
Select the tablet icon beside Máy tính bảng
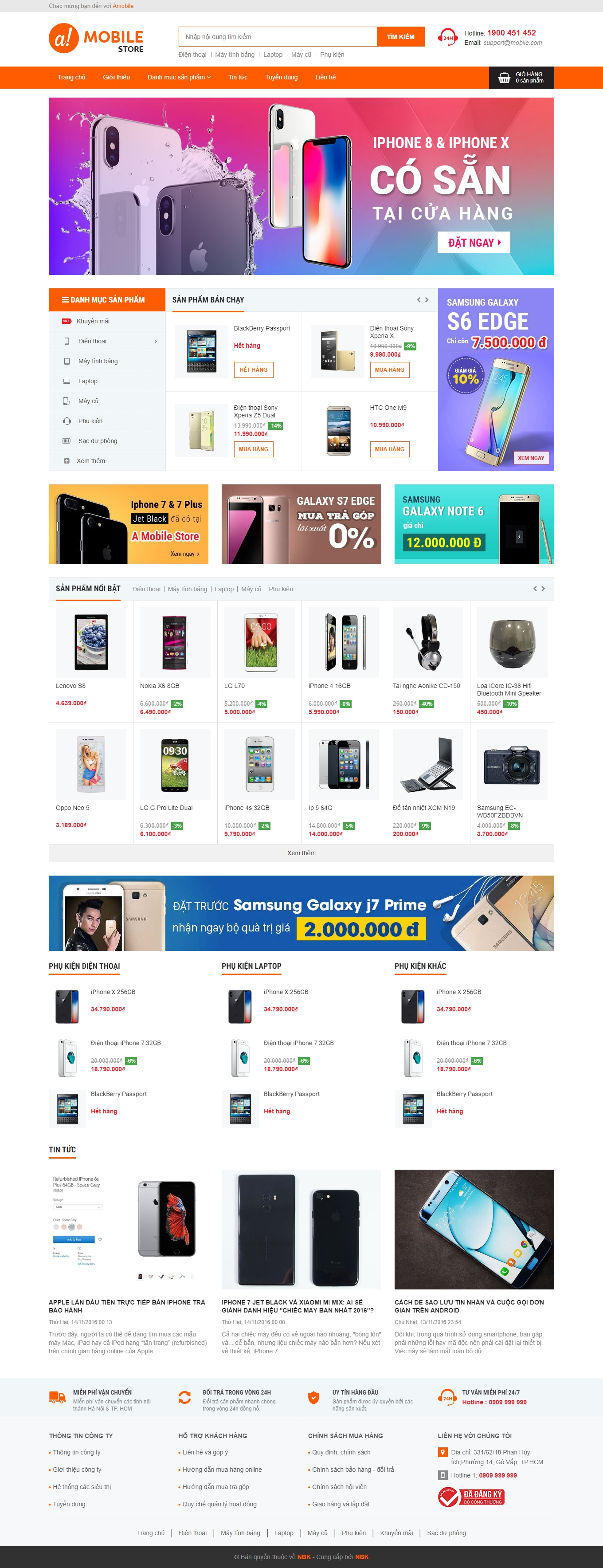click(x=67, y=361)
